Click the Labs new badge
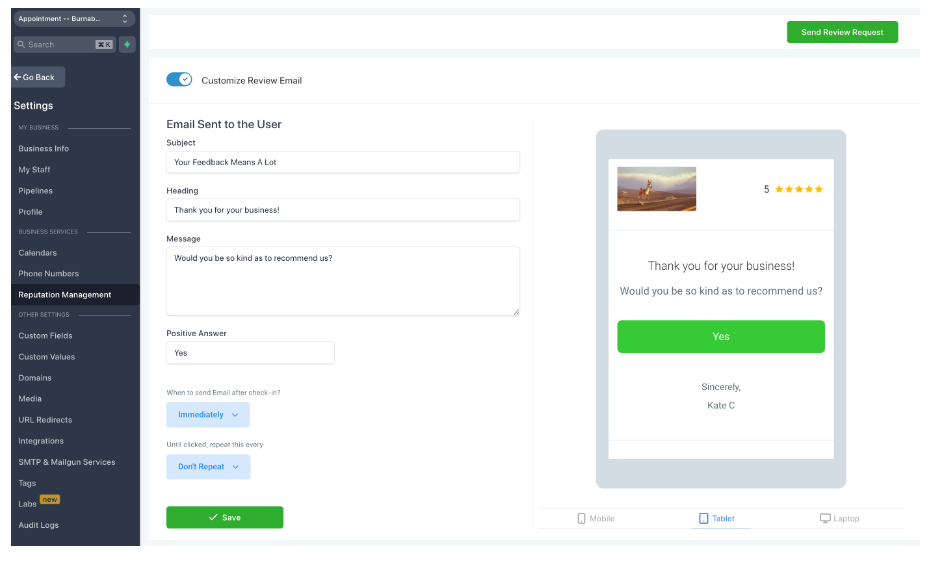Viewport: 931px width, 568px height. [50, 499]
